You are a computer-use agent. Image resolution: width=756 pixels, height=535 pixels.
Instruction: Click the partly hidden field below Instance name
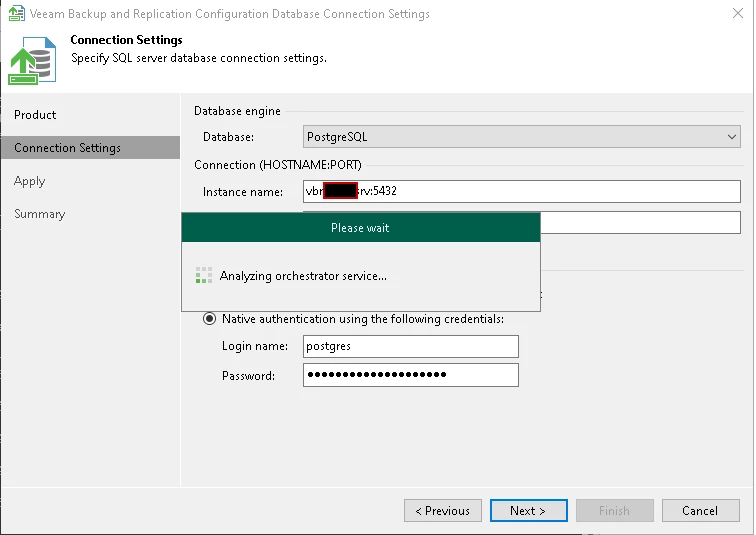coord(640,223)
